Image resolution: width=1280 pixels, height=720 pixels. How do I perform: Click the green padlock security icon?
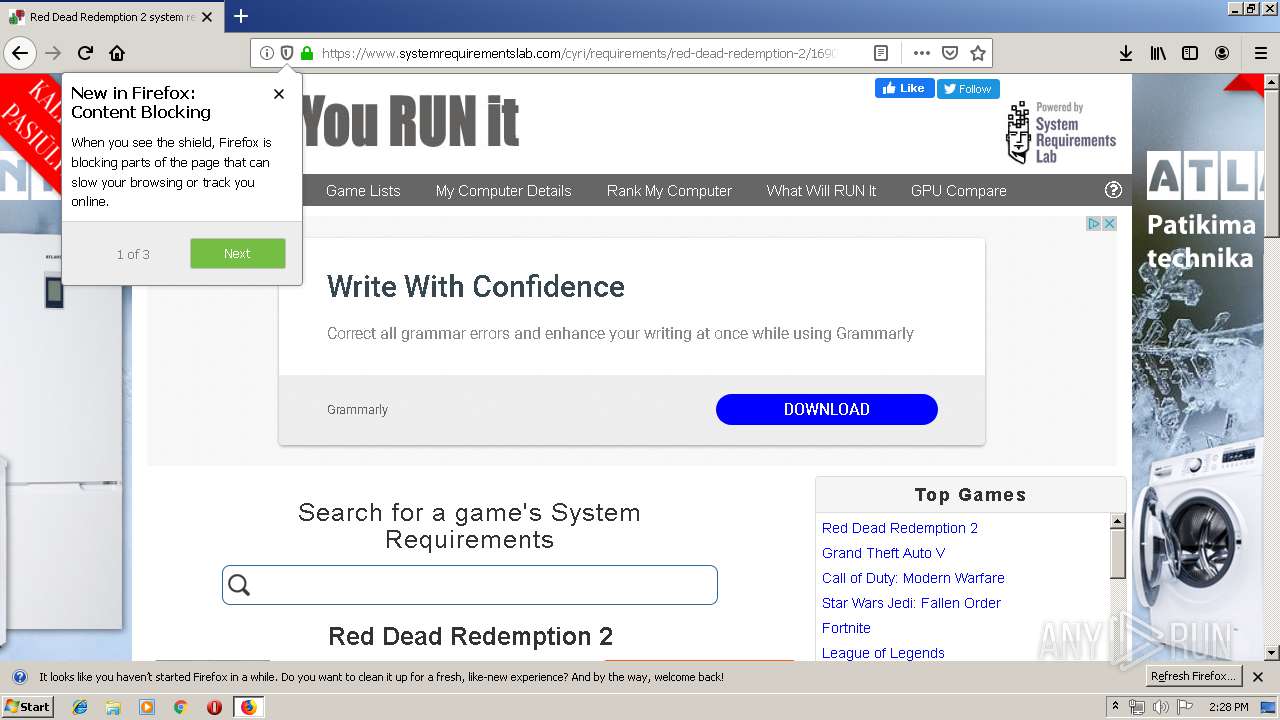307,53
